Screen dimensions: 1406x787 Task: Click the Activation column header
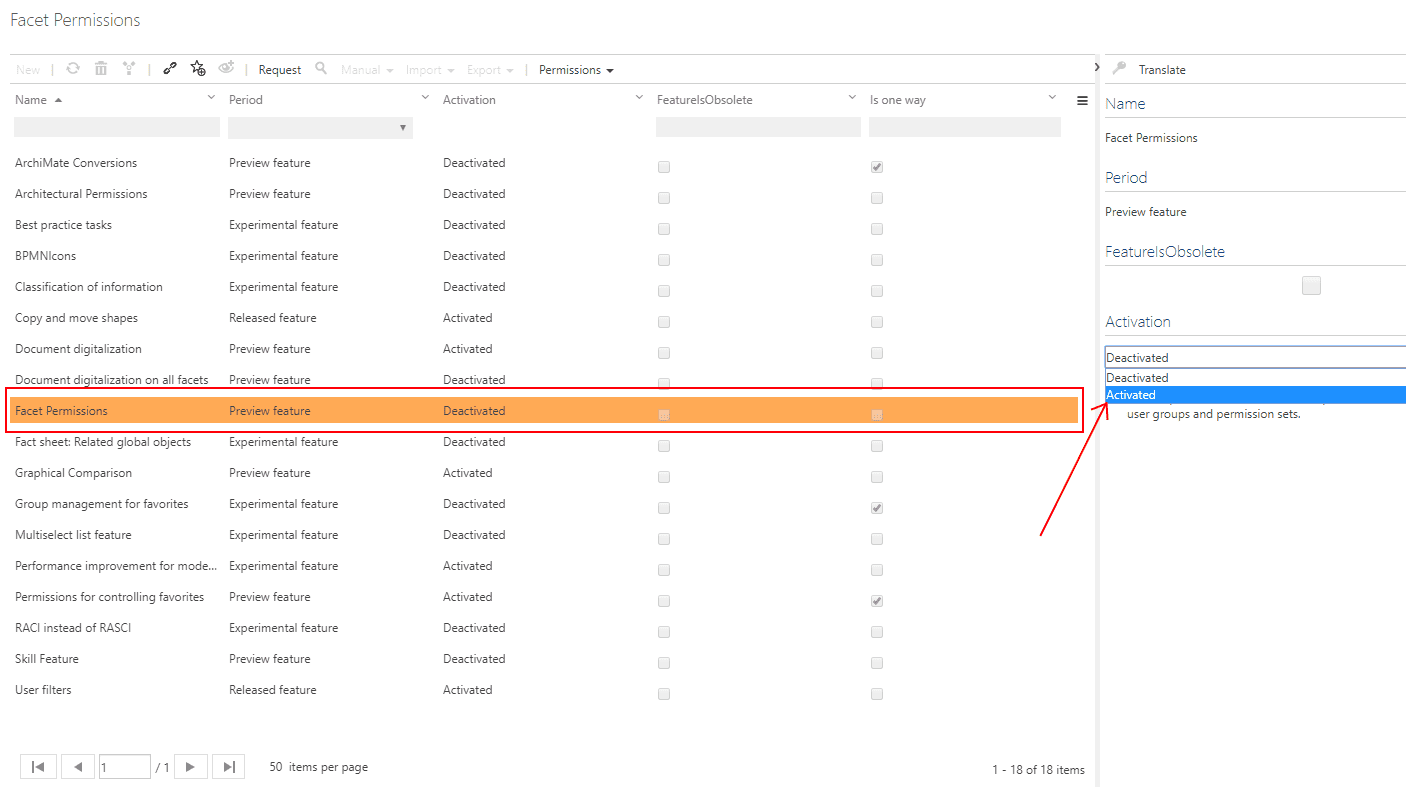click(469, 100)
